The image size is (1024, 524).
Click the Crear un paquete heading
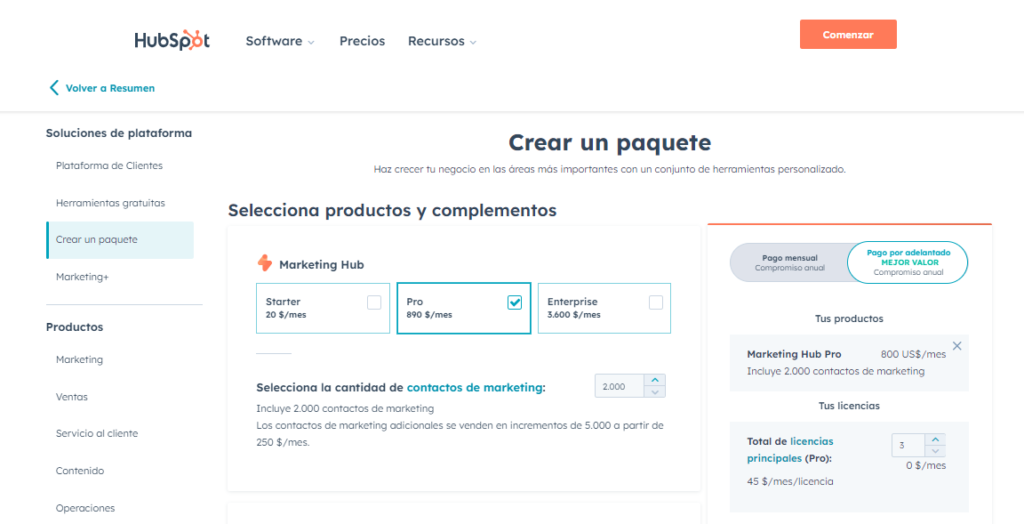coord(609,142)
